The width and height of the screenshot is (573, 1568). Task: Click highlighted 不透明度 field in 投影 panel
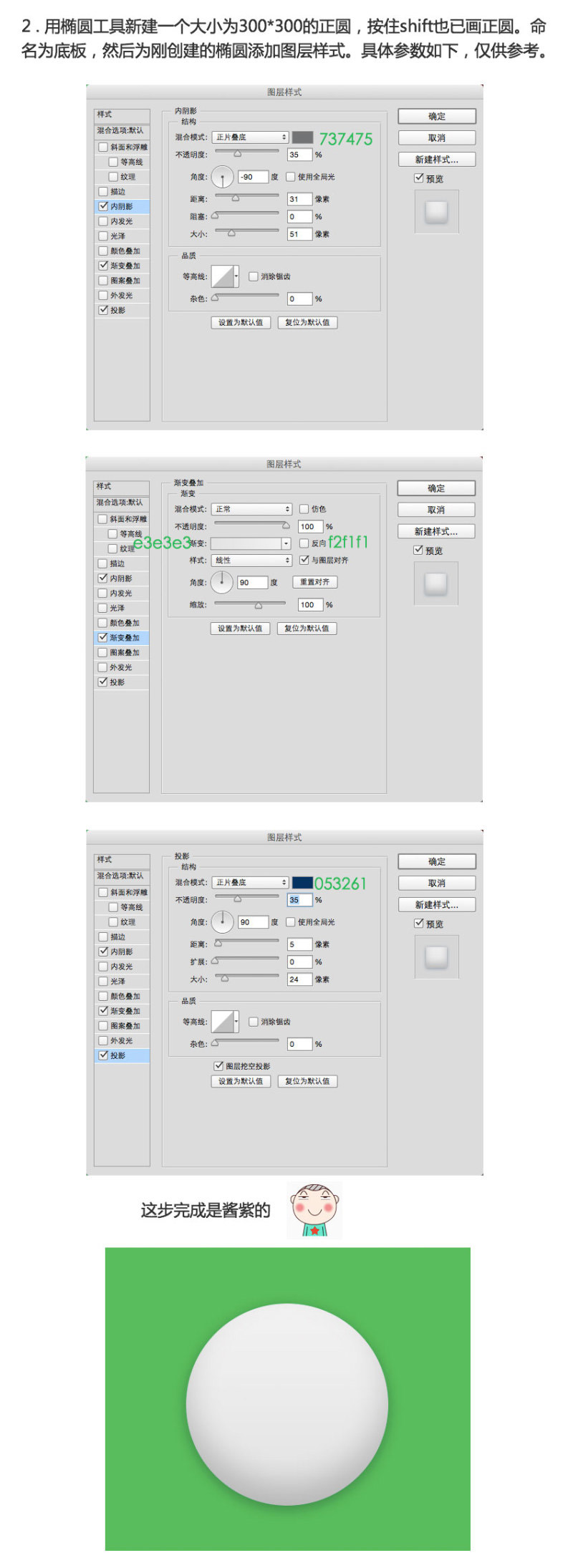click(x=300, y=900)
